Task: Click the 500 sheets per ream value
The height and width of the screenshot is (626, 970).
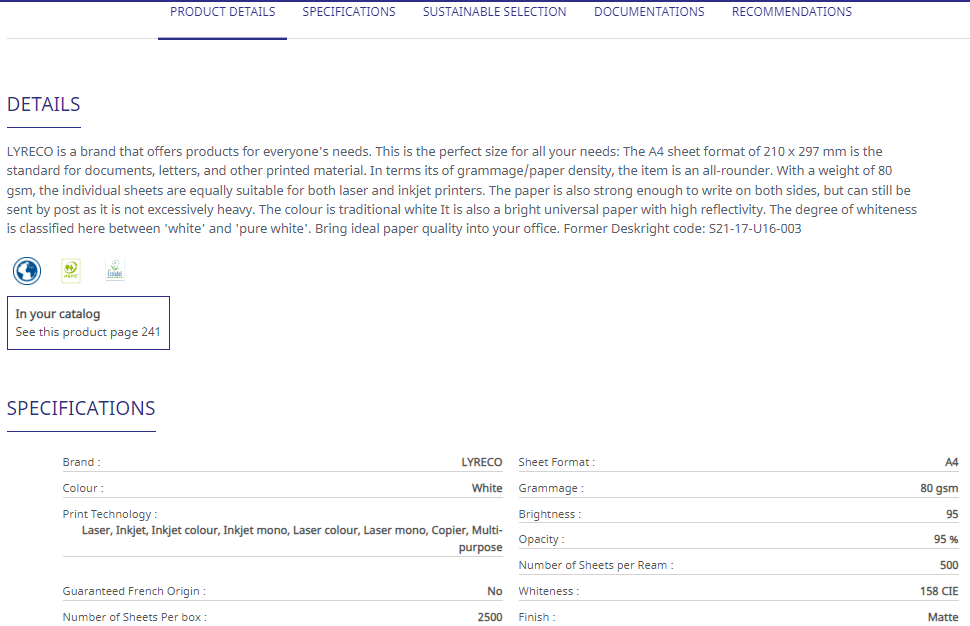Action: tap(949, 565)
